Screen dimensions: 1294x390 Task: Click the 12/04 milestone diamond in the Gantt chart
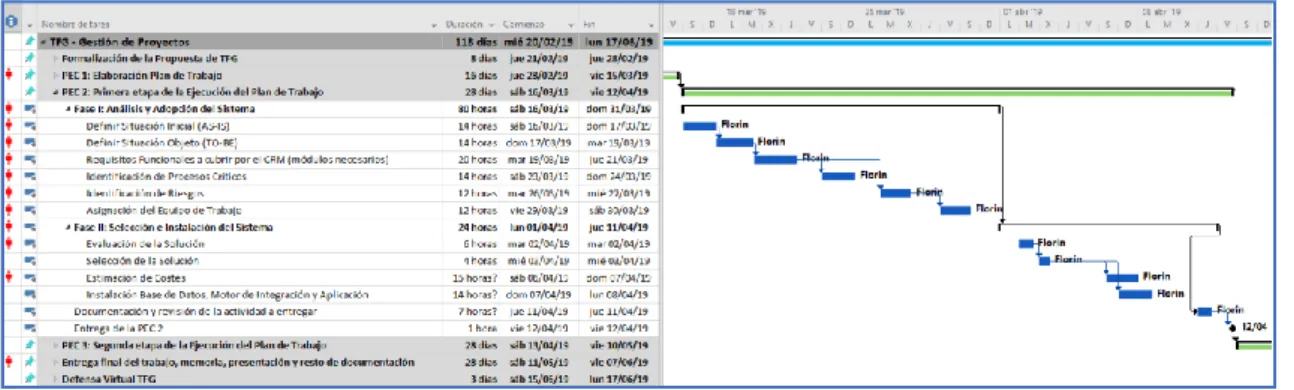click(x=1233, y=327)
